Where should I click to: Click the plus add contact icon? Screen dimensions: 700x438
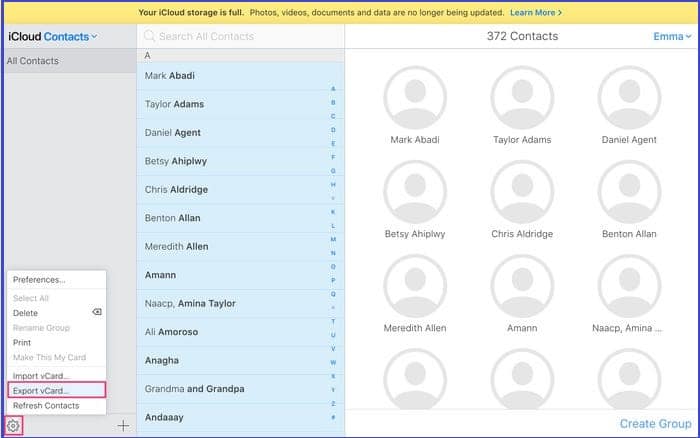click(x=123, y=425)
